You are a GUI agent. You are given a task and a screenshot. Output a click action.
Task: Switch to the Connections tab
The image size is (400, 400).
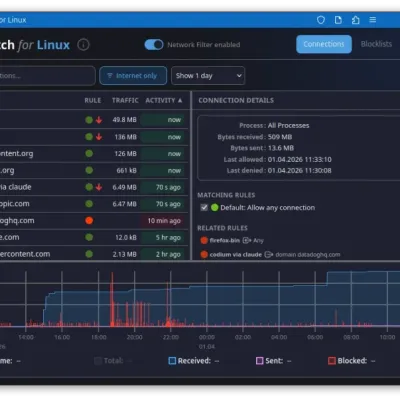point(324,44)
